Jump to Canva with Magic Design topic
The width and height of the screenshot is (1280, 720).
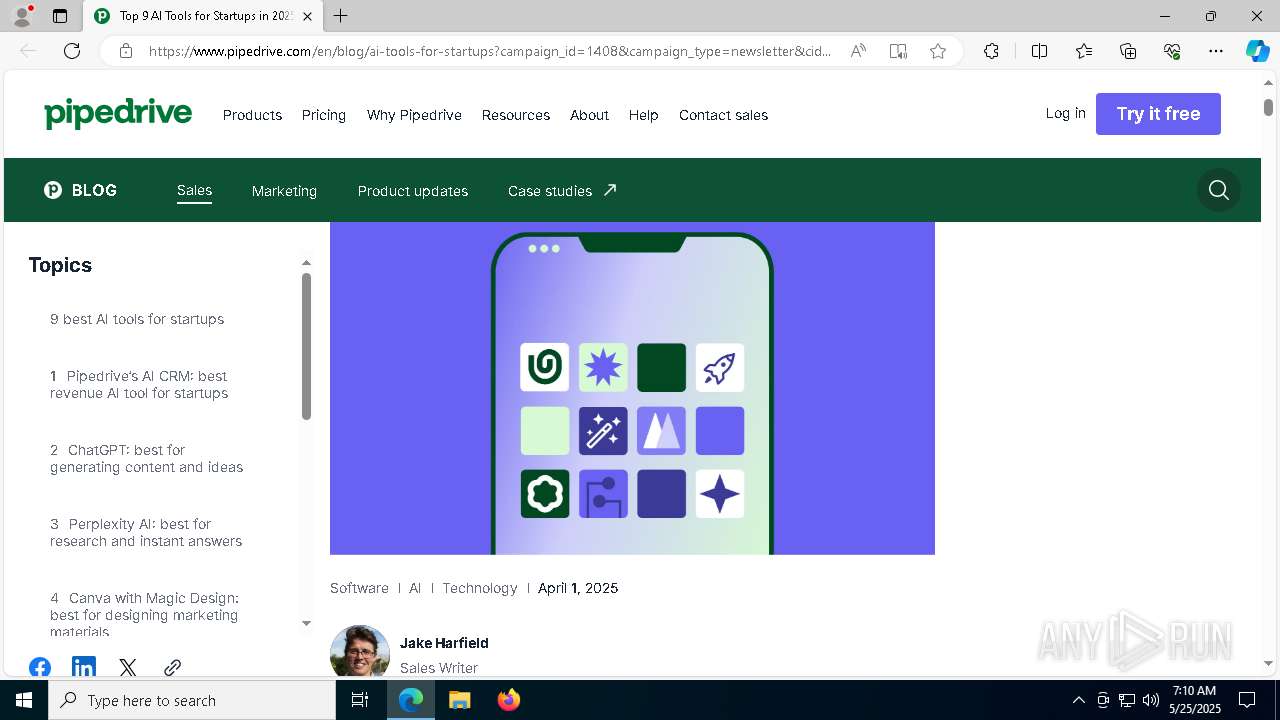(144, 614)
